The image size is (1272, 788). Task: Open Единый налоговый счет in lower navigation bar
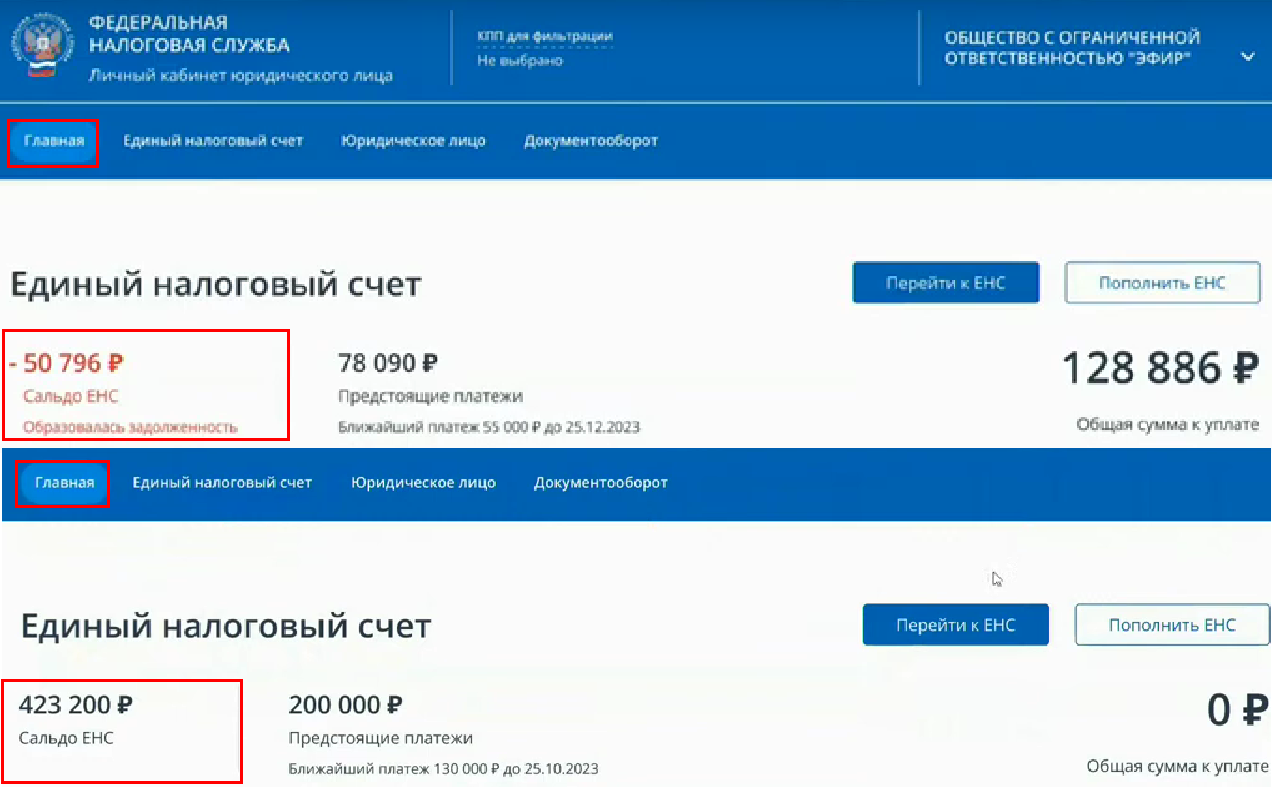tap(222, 483)
